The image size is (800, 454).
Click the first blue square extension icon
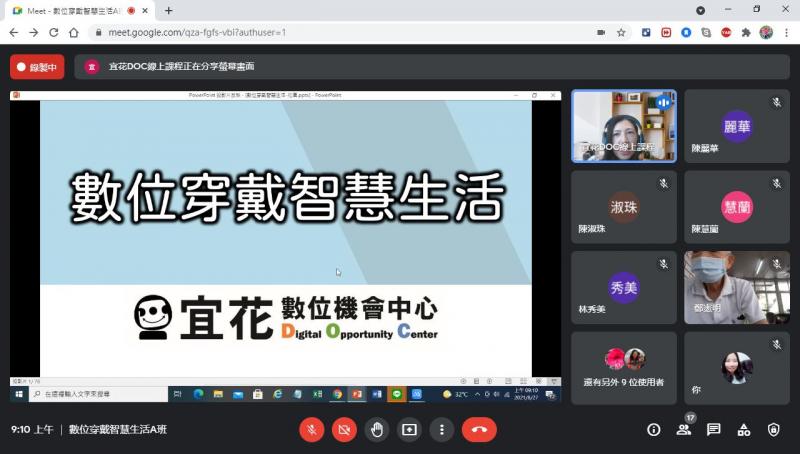tap(646, 33)
